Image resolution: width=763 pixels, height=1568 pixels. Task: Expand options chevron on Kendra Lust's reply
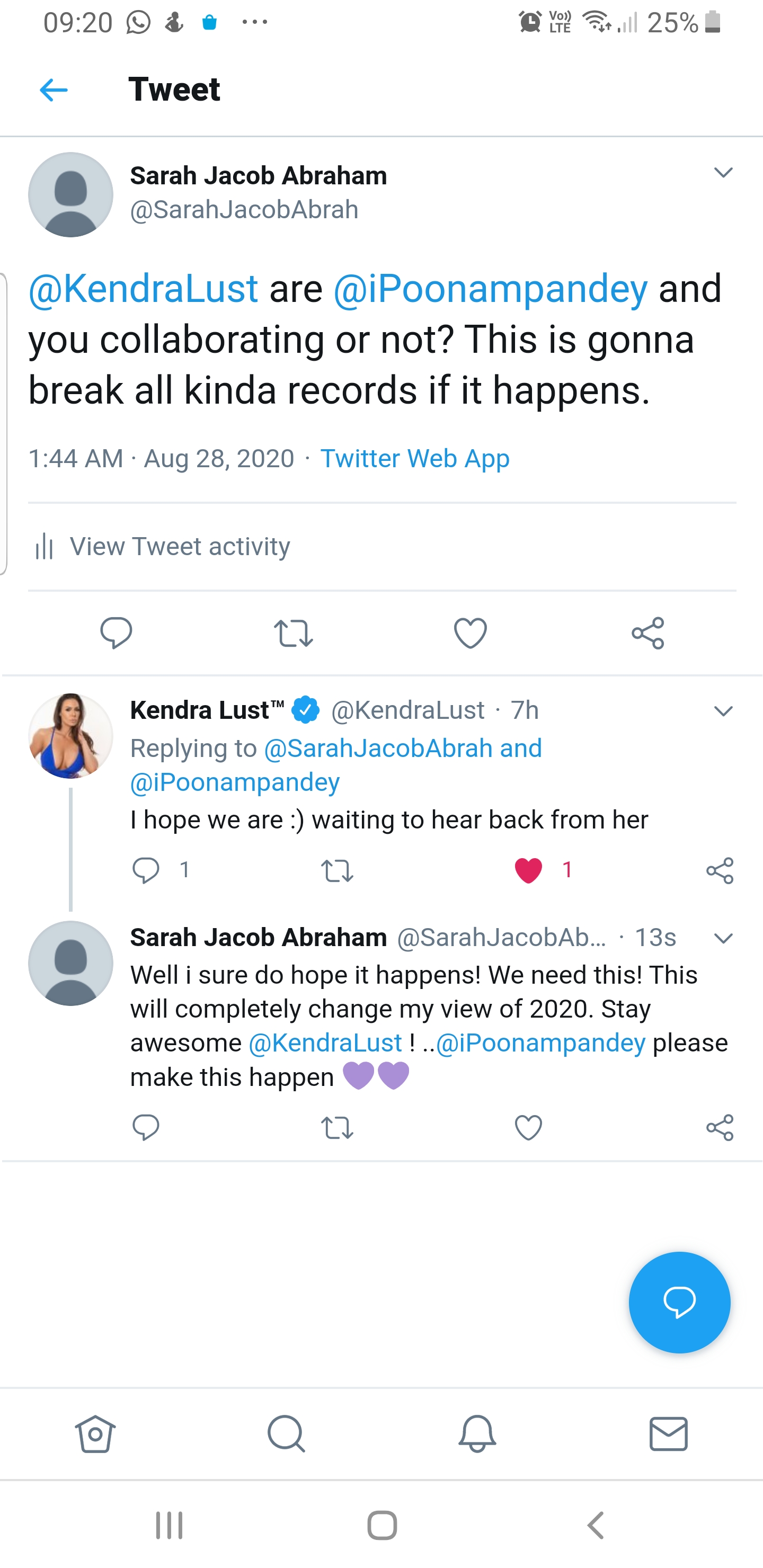[723, 711]
